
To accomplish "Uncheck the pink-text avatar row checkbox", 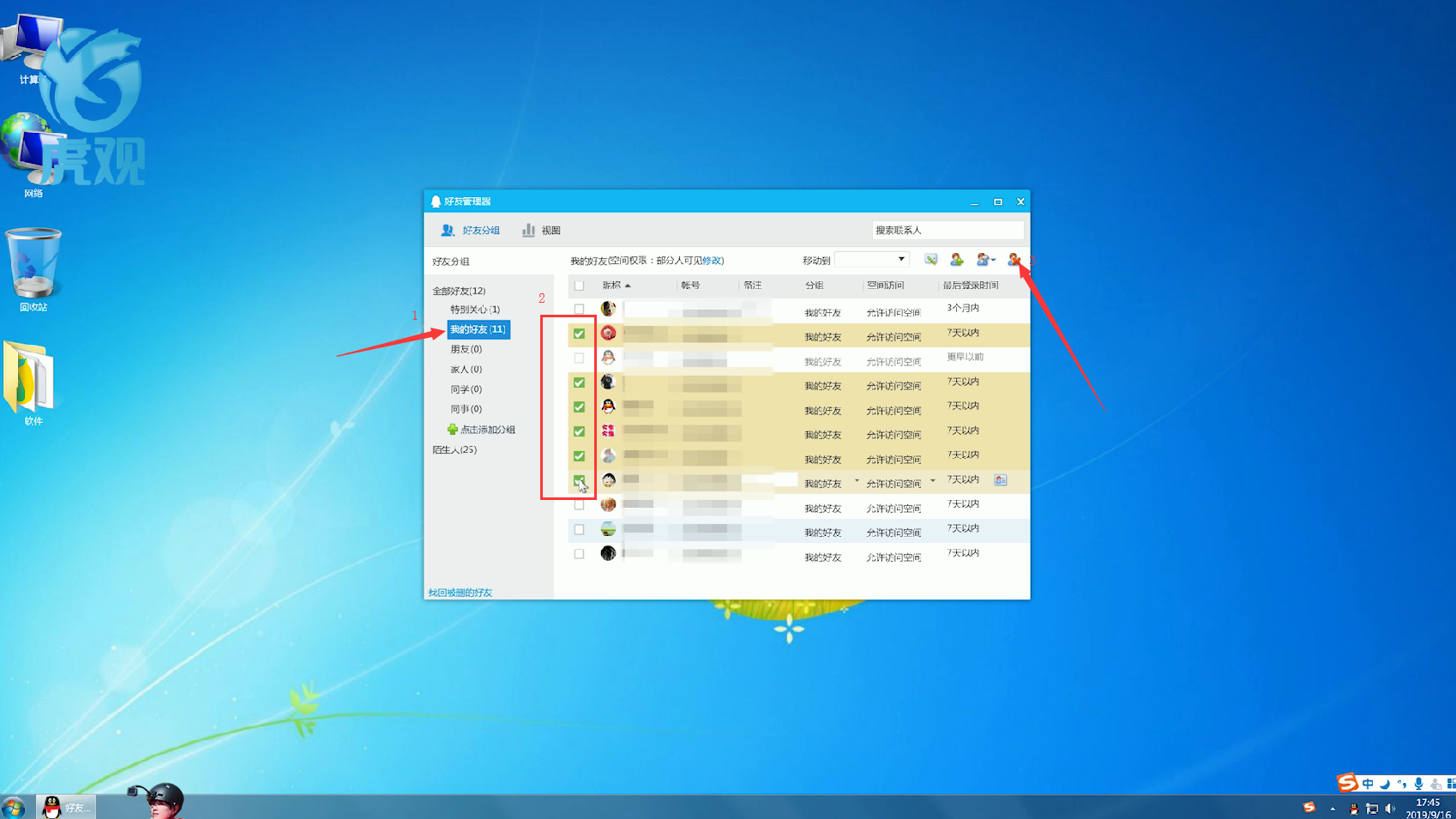I will [579, 431].
